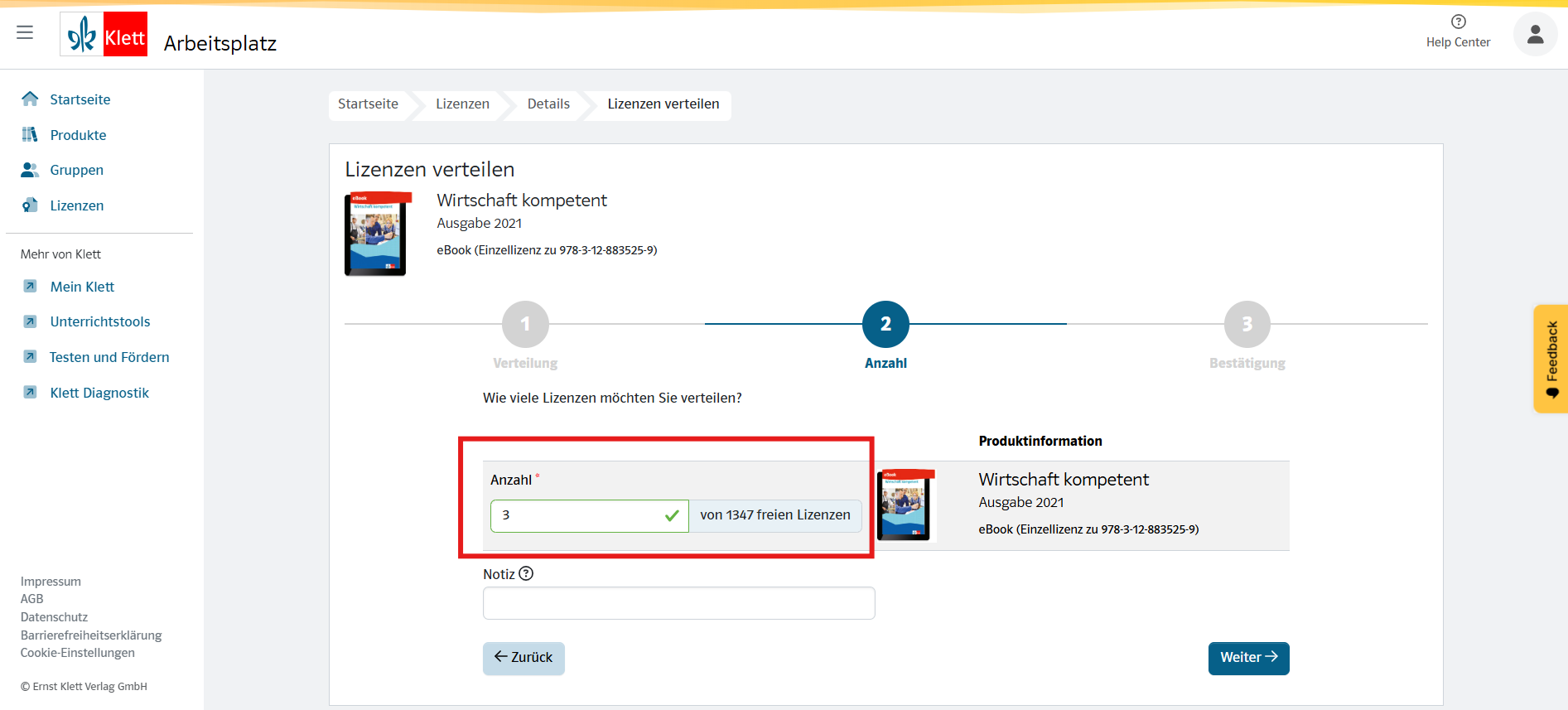Click 'von 1347 freien Lizenzen' text
The height and width of the screenshot is (710, 1568).
(775, 515)
